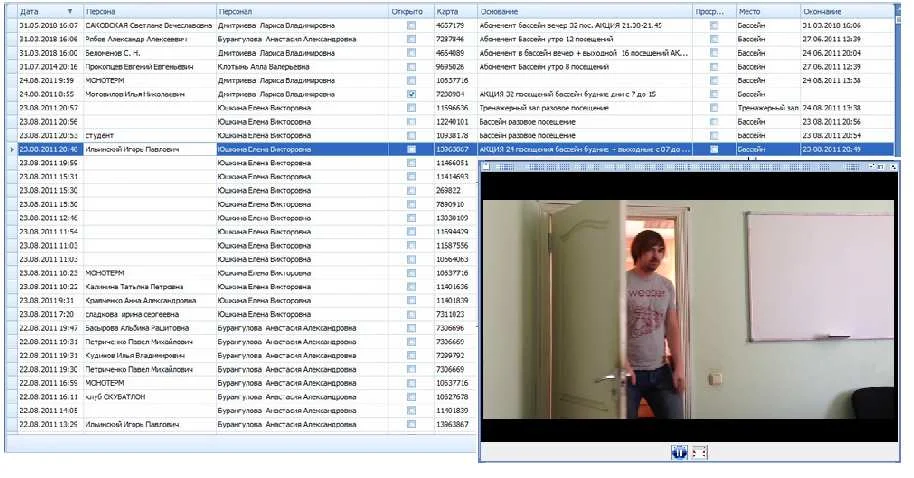The image size is (914, 478).
Task: Click the video window's title bar icon
Action: [x=485, y=166]
